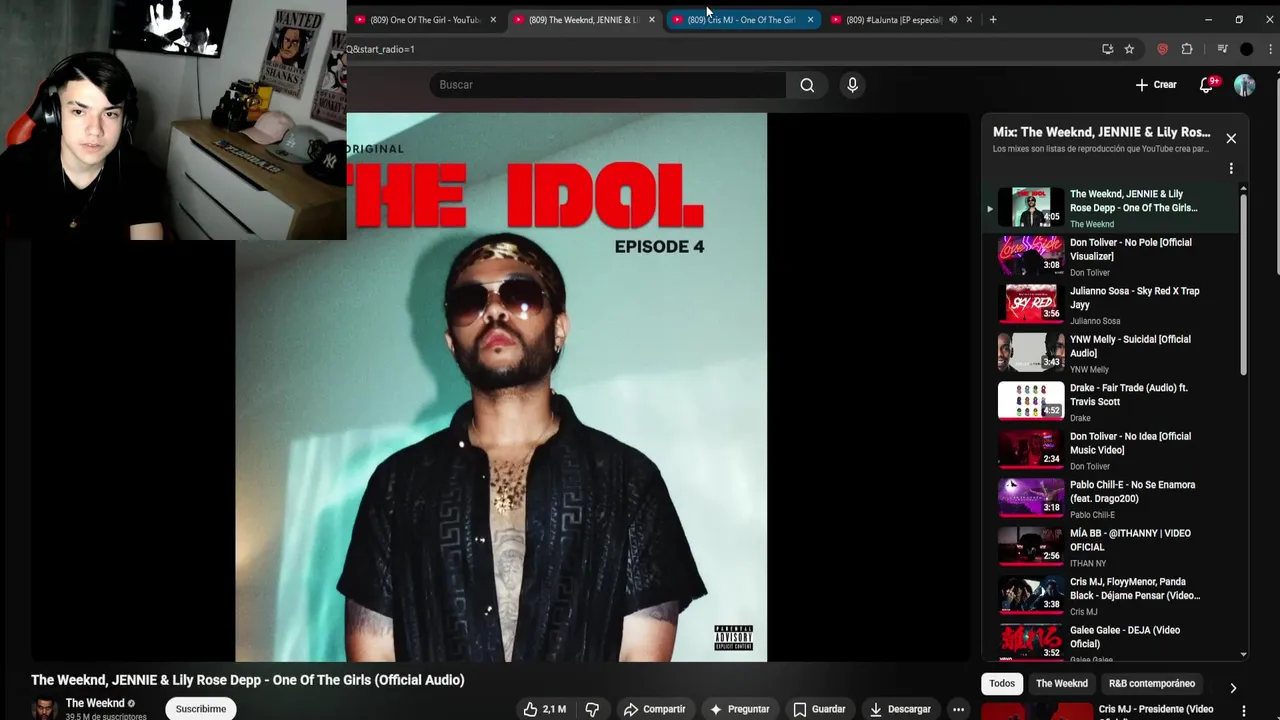This screenshot has height=720, width=1280.
Task: Play Drake - Fair Trade in playlist
Action: tap(1110, 402)
